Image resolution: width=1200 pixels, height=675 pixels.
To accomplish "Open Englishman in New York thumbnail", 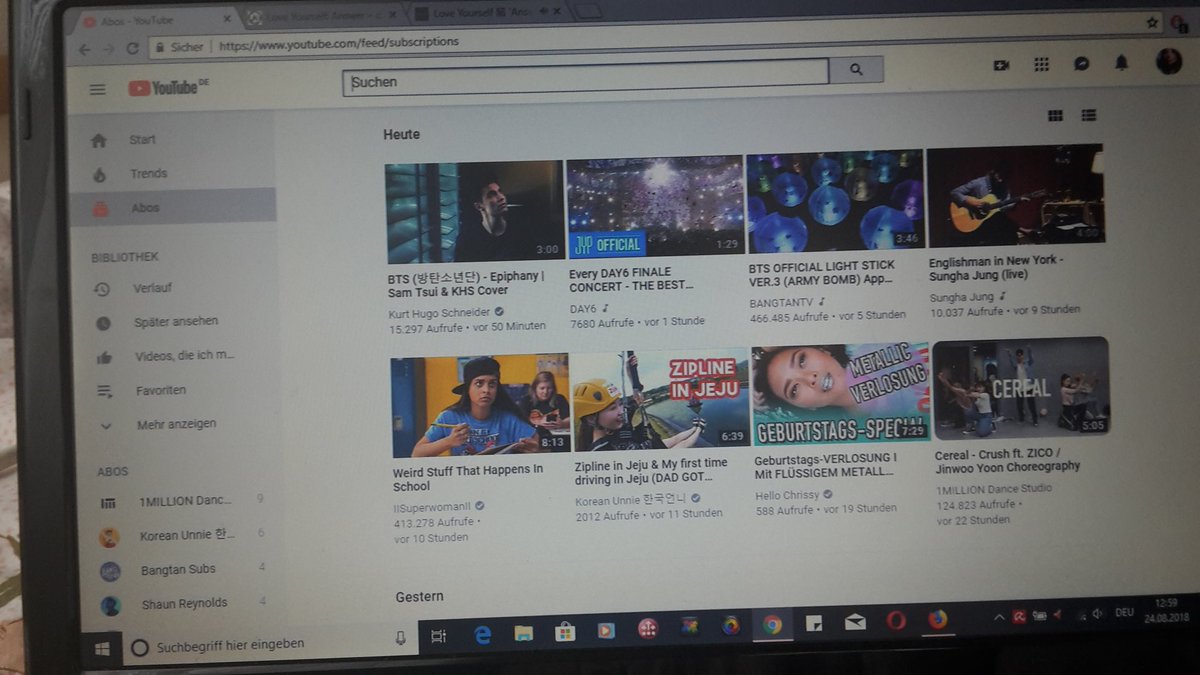I will [1015, 195].
